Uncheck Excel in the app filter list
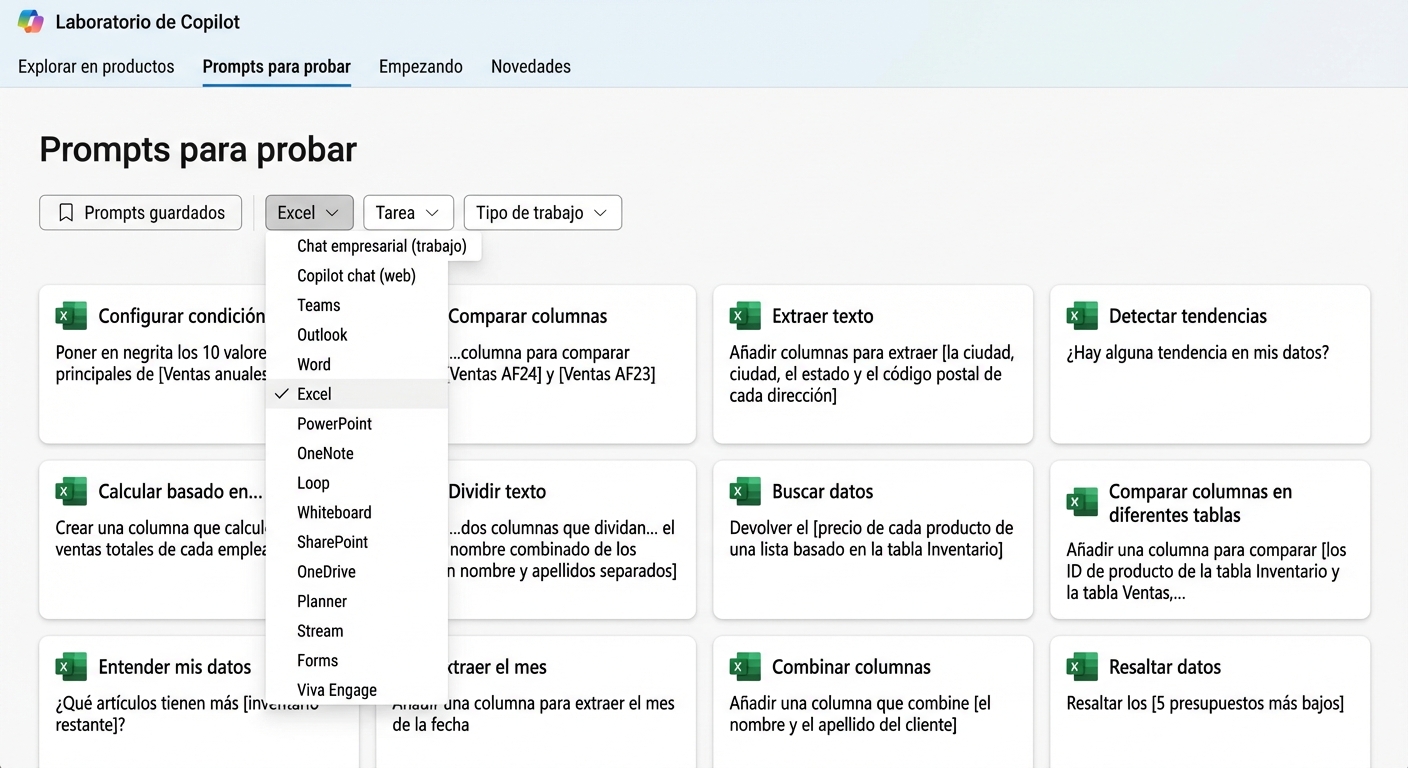Image resolution: width=1408 pixels, height=768 pixels. click(314, 394)
